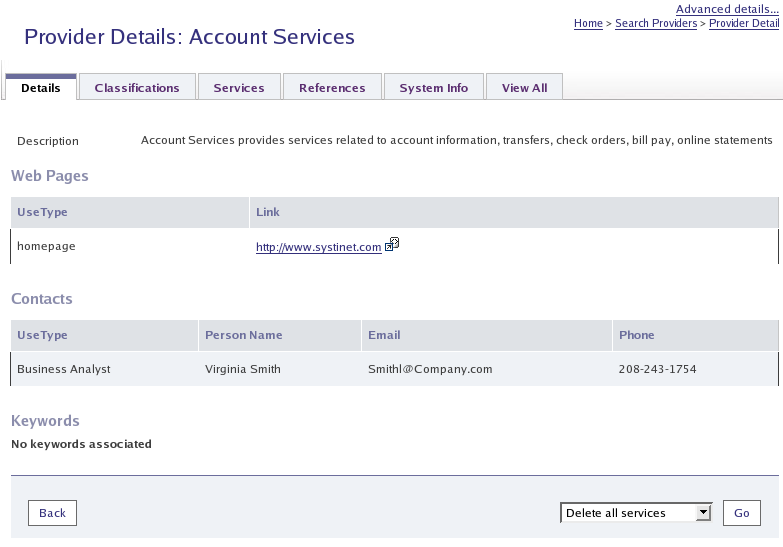Screen dimensions: 783x547
Task: Select the References tab
Action: click(x=332, y=87)
